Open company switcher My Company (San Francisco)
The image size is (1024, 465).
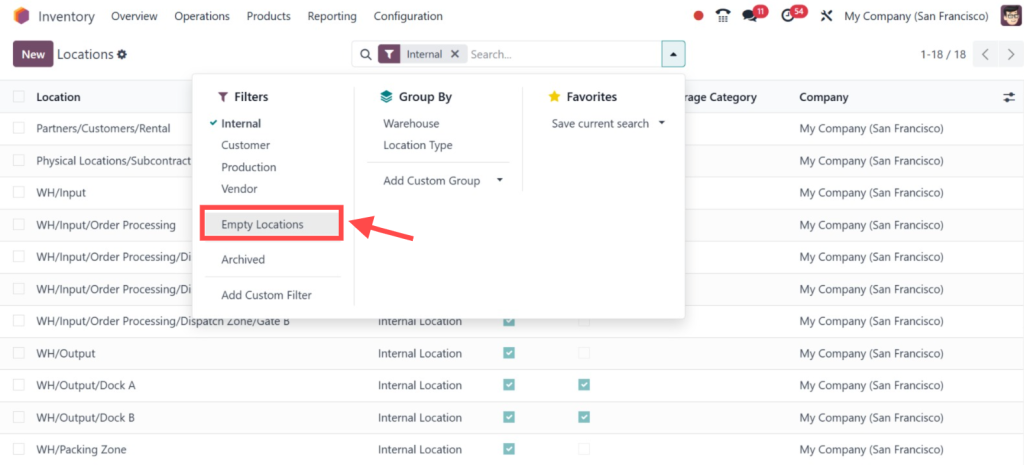916,16
